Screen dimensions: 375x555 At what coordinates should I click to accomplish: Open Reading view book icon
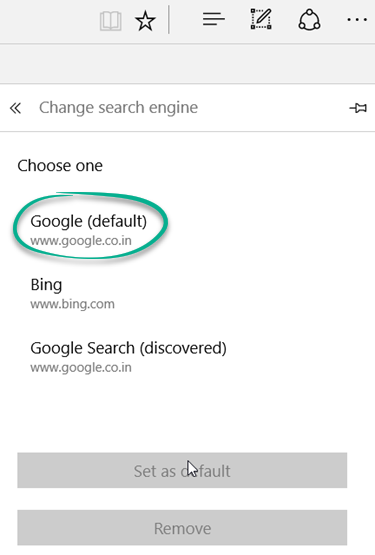pyautogui.click(x=110, y=21)
